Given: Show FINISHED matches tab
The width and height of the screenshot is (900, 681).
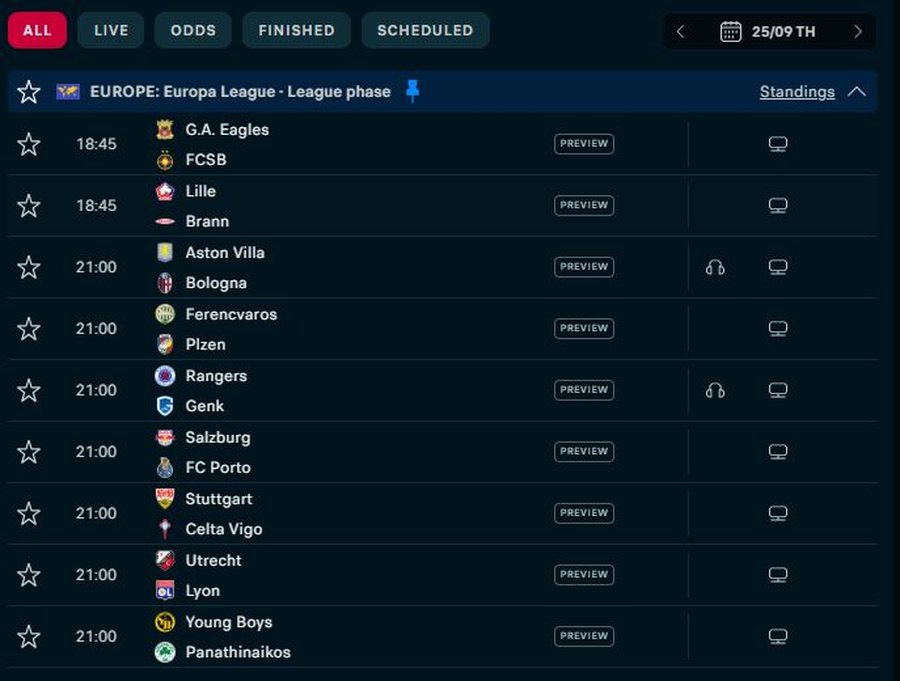Looking at the screenshot, I should coord(297,30).
